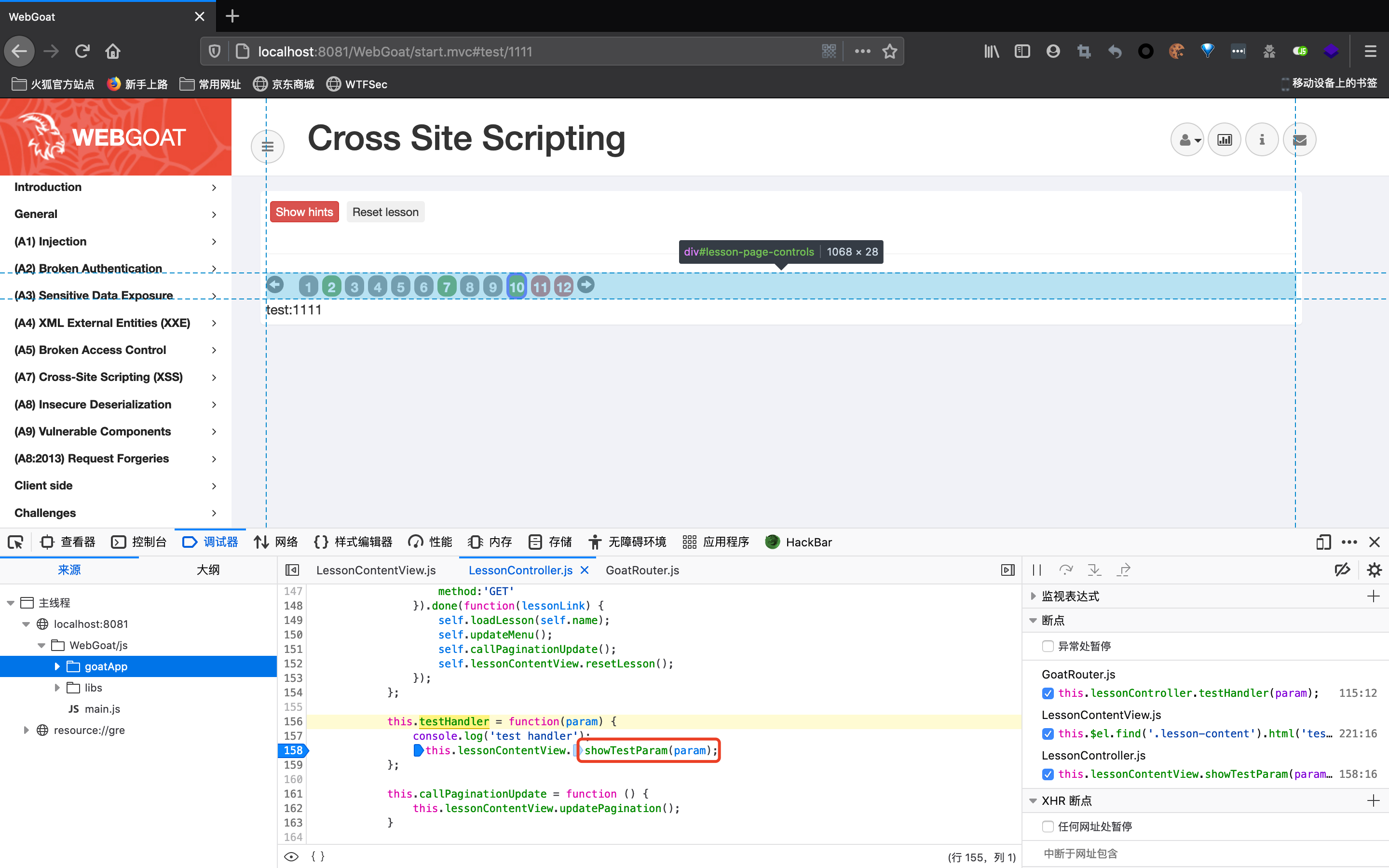Enable pause on any URL checkbox
The height and width of the screenshot is (868, 1389).
point(1048,826)
